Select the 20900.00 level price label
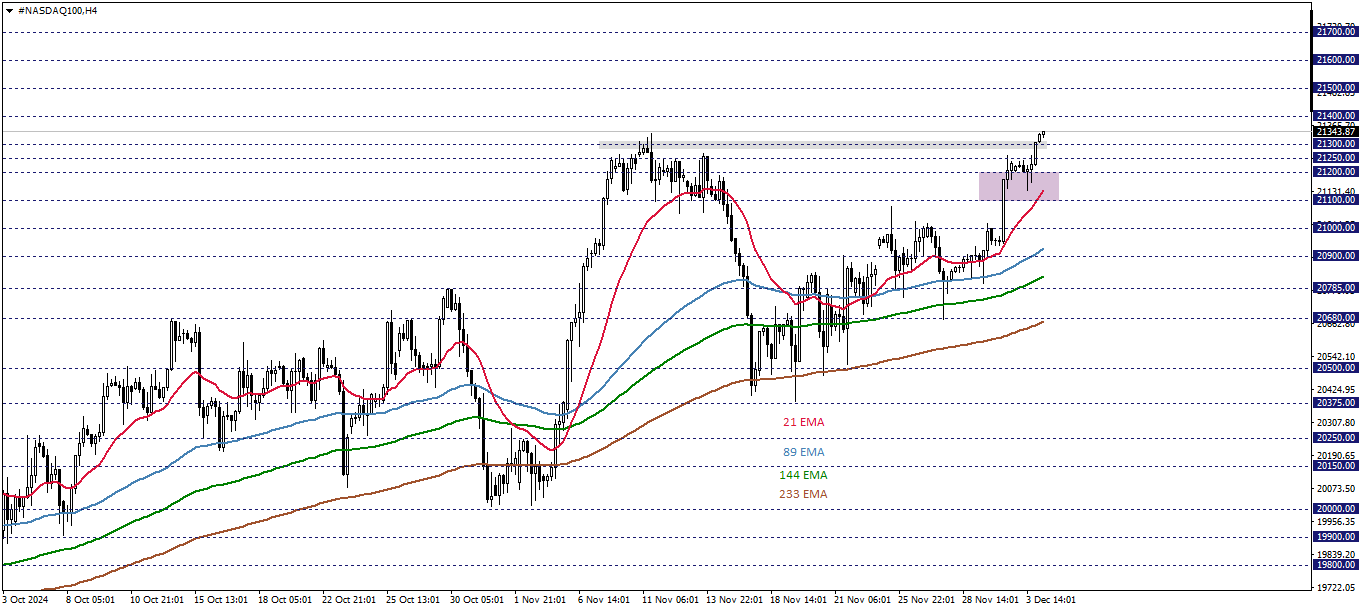1362x611 pixels. (1336, 256)
